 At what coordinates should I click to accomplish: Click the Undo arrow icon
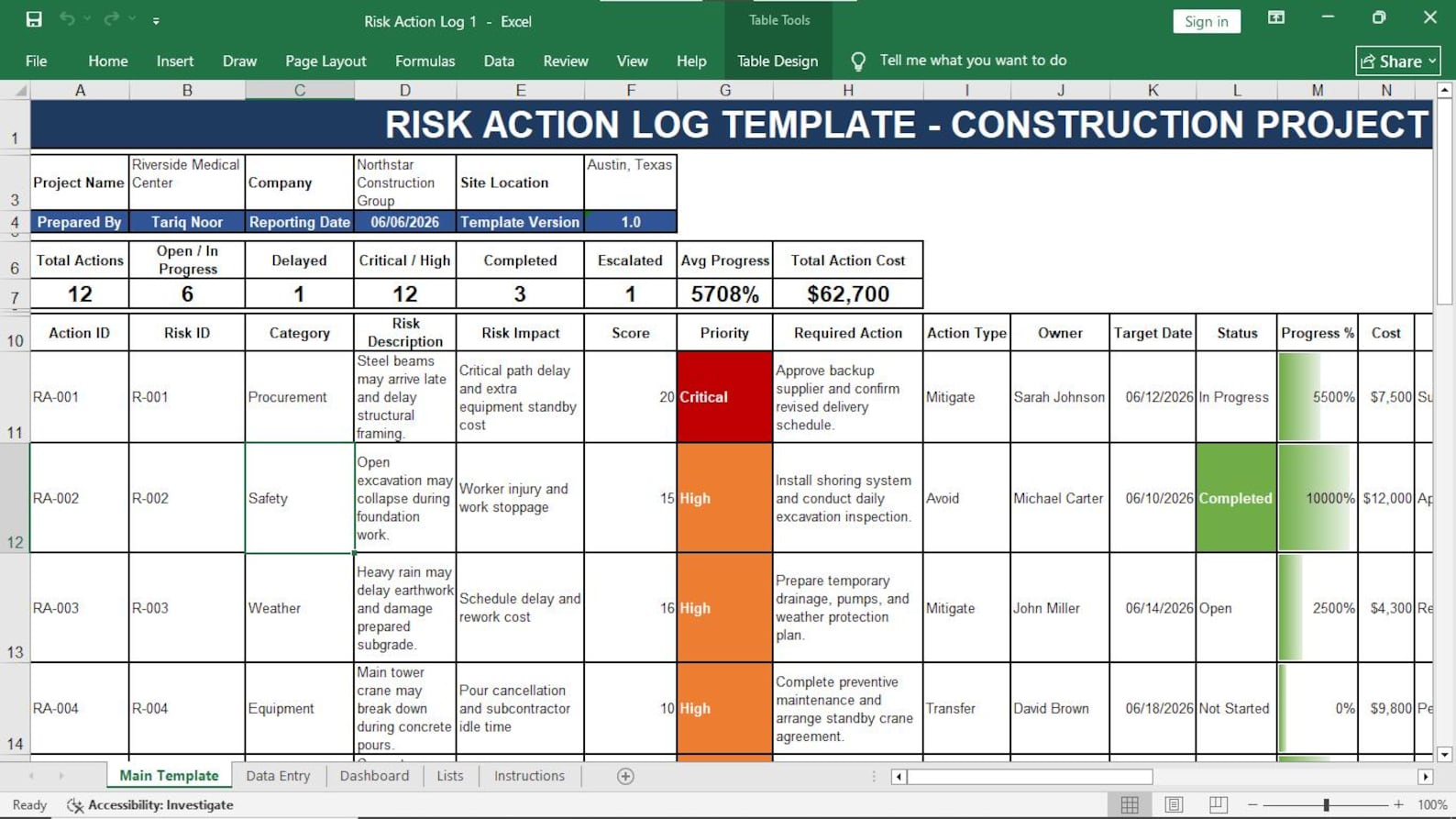point(67,19)
